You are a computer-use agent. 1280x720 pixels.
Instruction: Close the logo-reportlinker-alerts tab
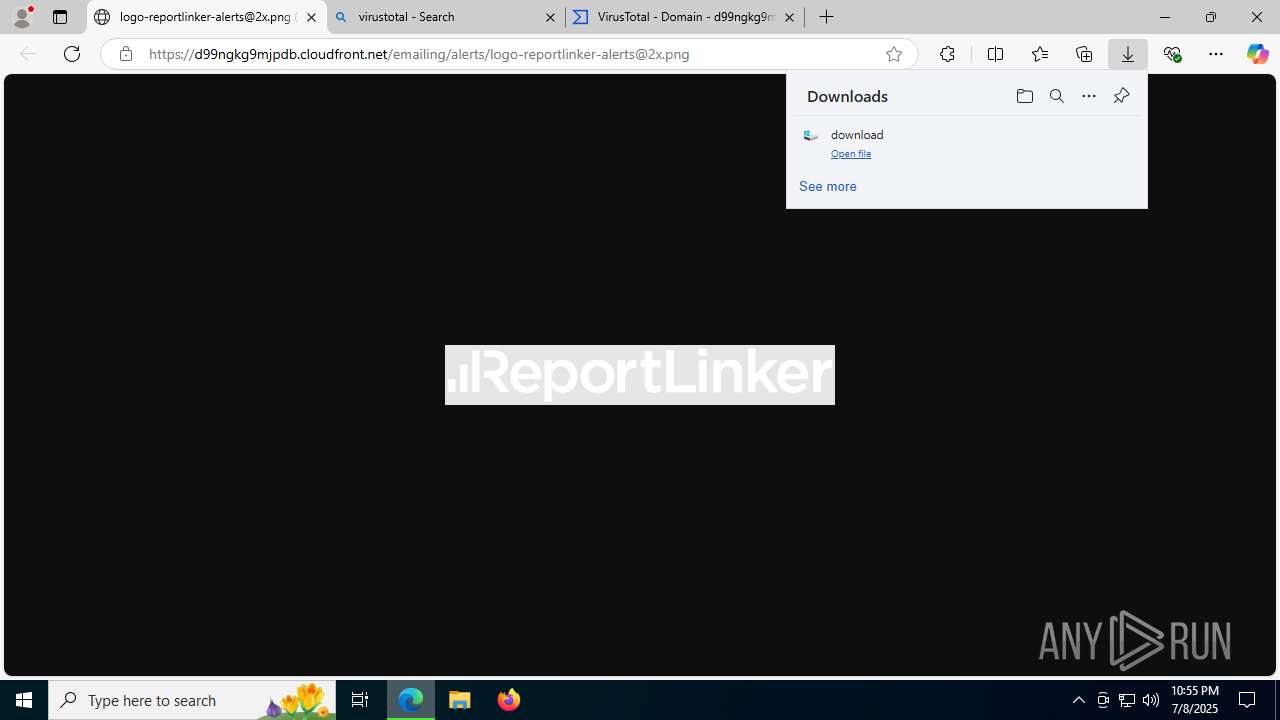tap(311, 17)
